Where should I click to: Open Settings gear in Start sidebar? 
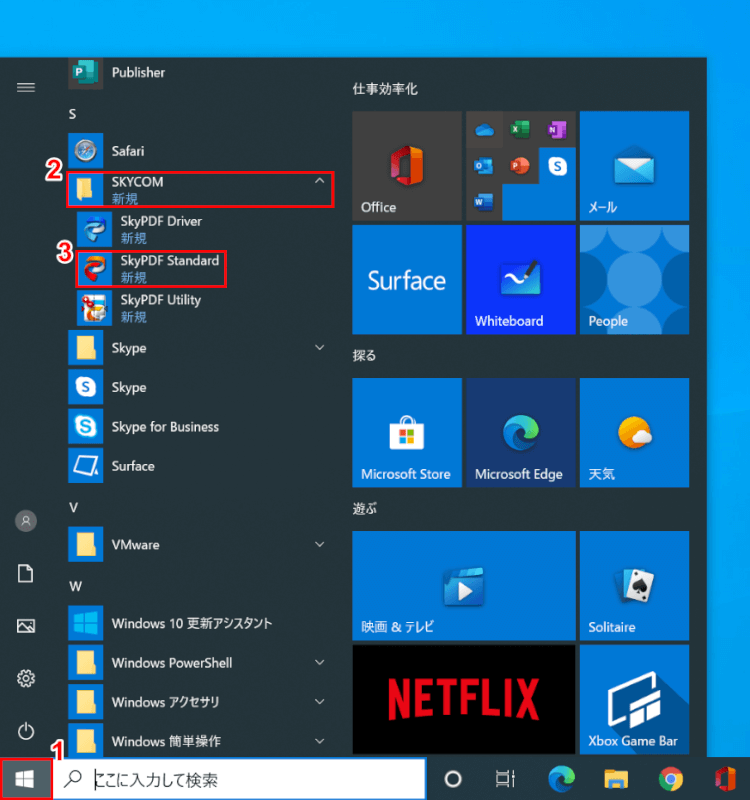pos(26,678)
